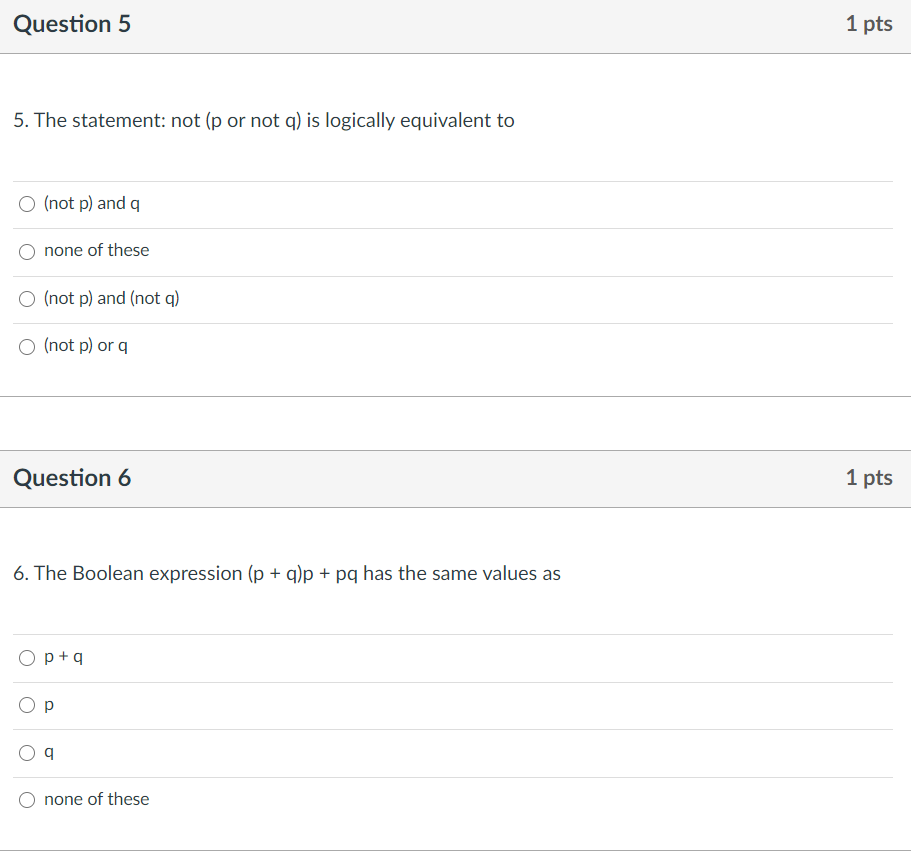Select the '(not p) and q' radio button
This screenshot has height=851, width=911.
tap(27, 203)
